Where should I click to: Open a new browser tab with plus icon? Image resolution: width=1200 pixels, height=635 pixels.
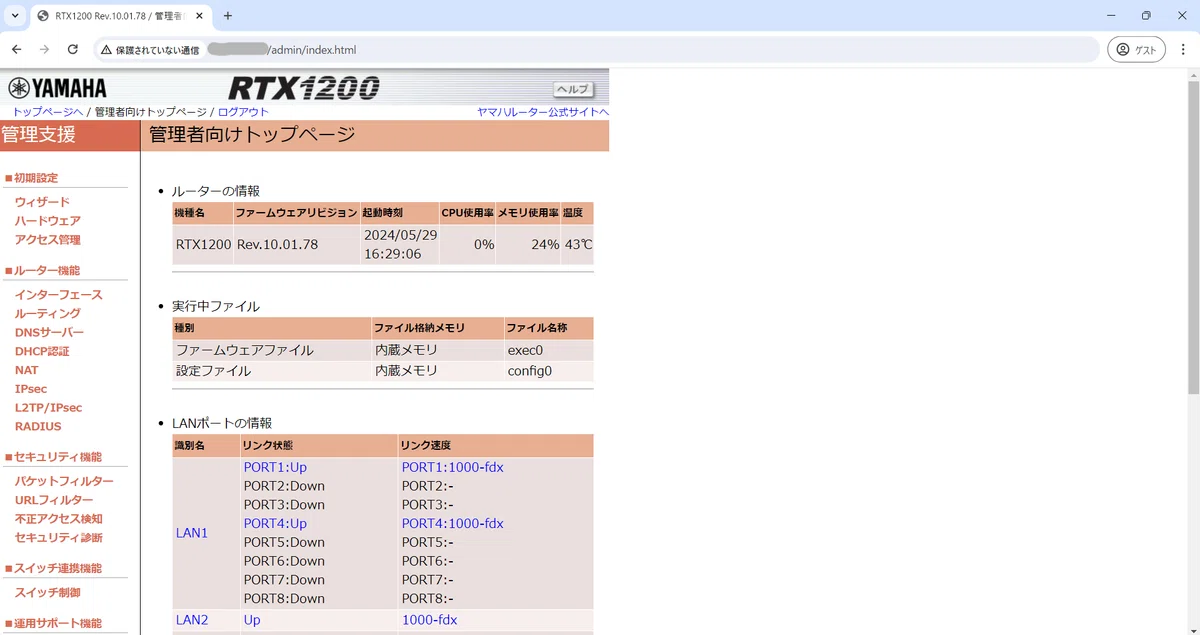[228, 16]
